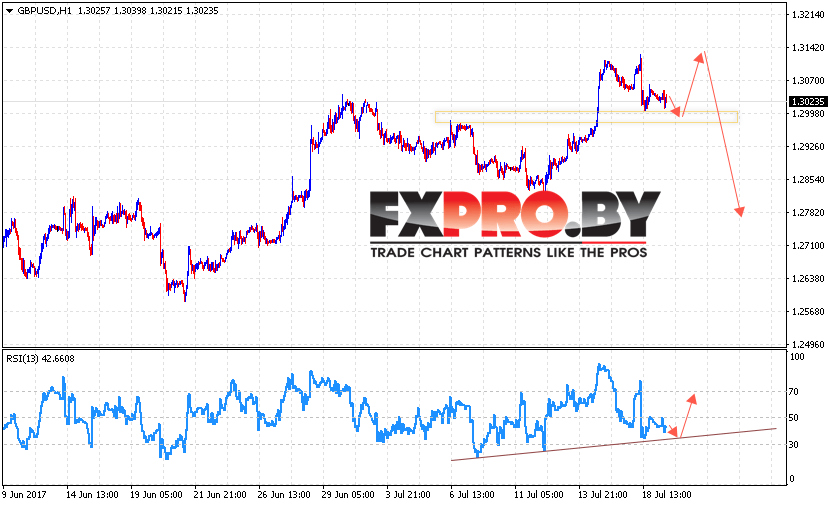Click the 1.29980 price axis label
The width and height of the screenshot is (829, 506).
[x=808, y=114]
